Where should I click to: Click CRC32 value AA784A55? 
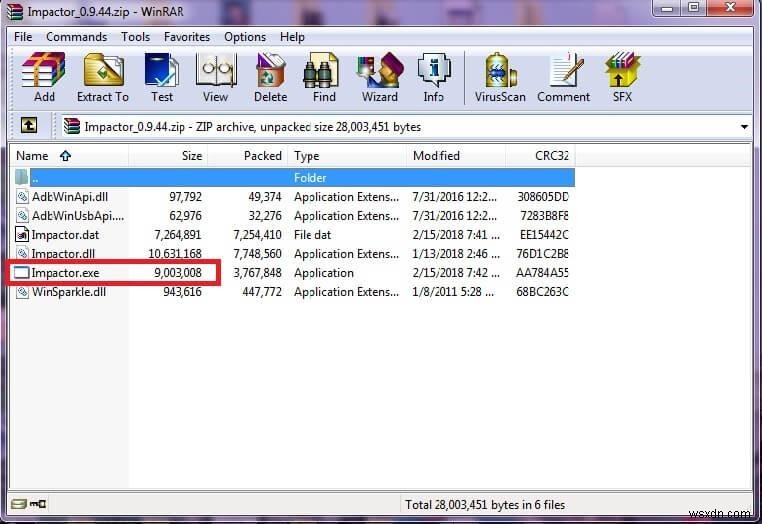[542, 273]
